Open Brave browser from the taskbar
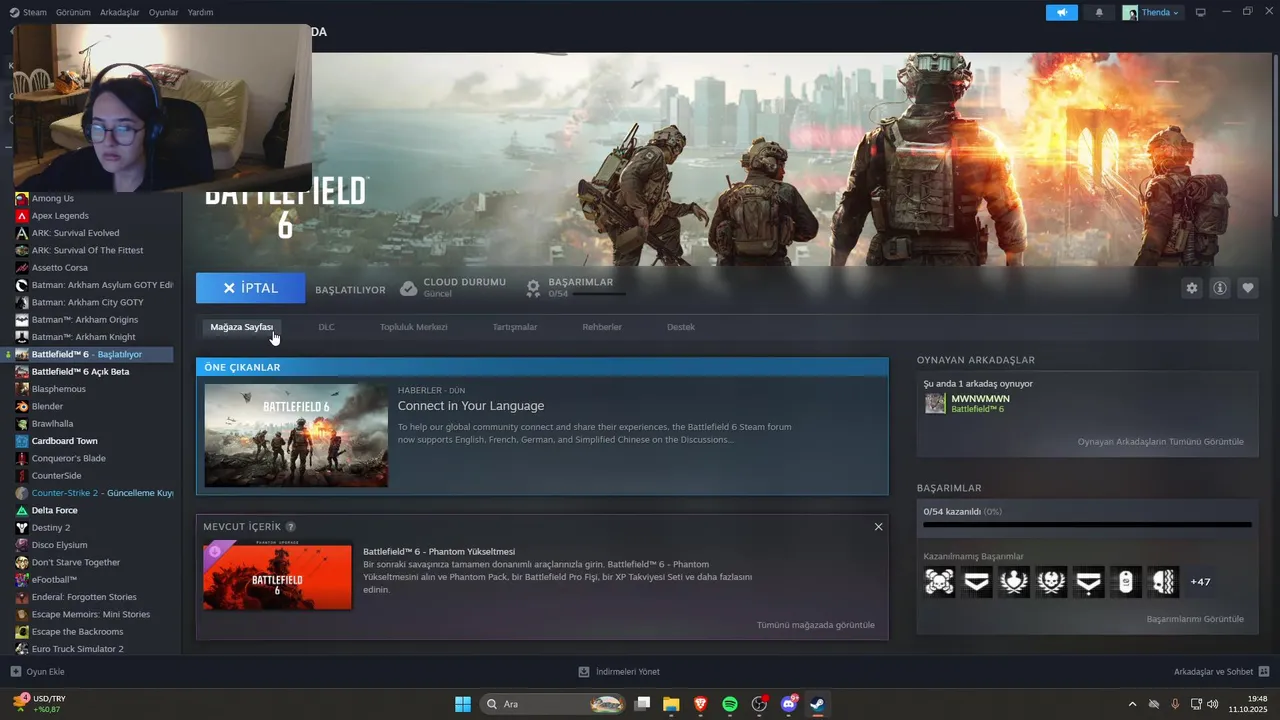1280x720 pixels. [x=700, y=704]
